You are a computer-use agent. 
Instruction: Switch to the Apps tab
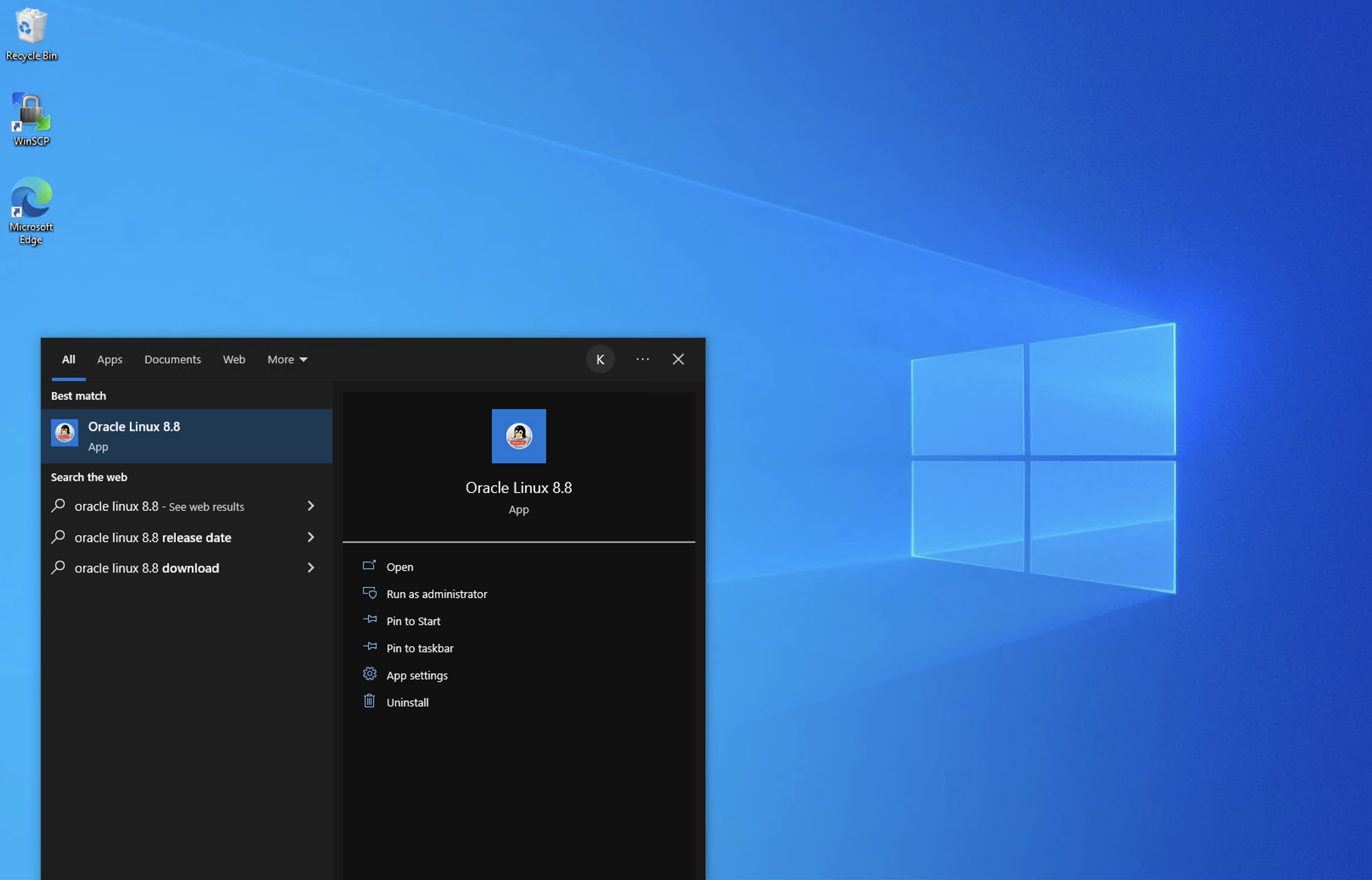point(110,359)
